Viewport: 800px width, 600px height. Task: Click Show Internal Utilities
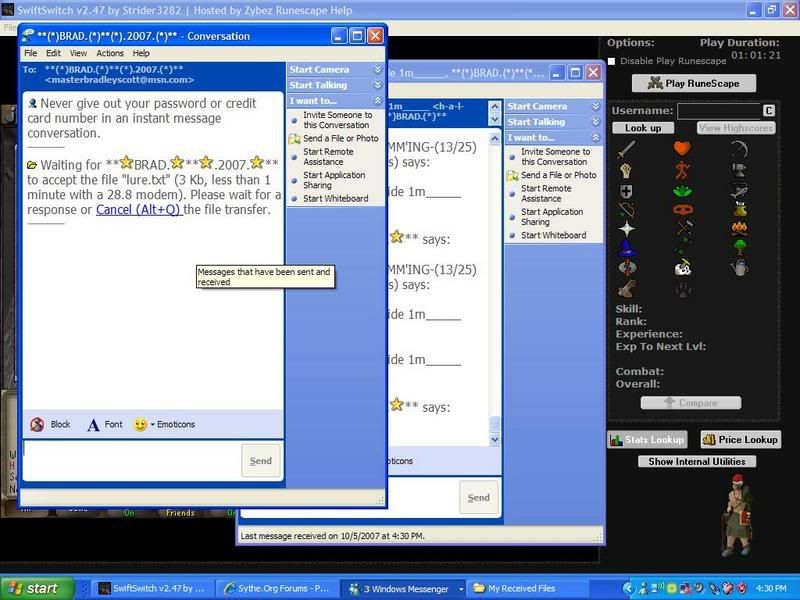pyautogui.click(x=697, y=462)
